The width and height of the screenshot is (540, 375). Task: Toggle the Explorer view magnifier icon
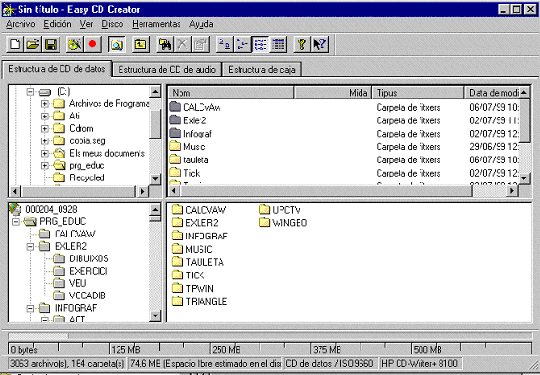pos(116,44)
